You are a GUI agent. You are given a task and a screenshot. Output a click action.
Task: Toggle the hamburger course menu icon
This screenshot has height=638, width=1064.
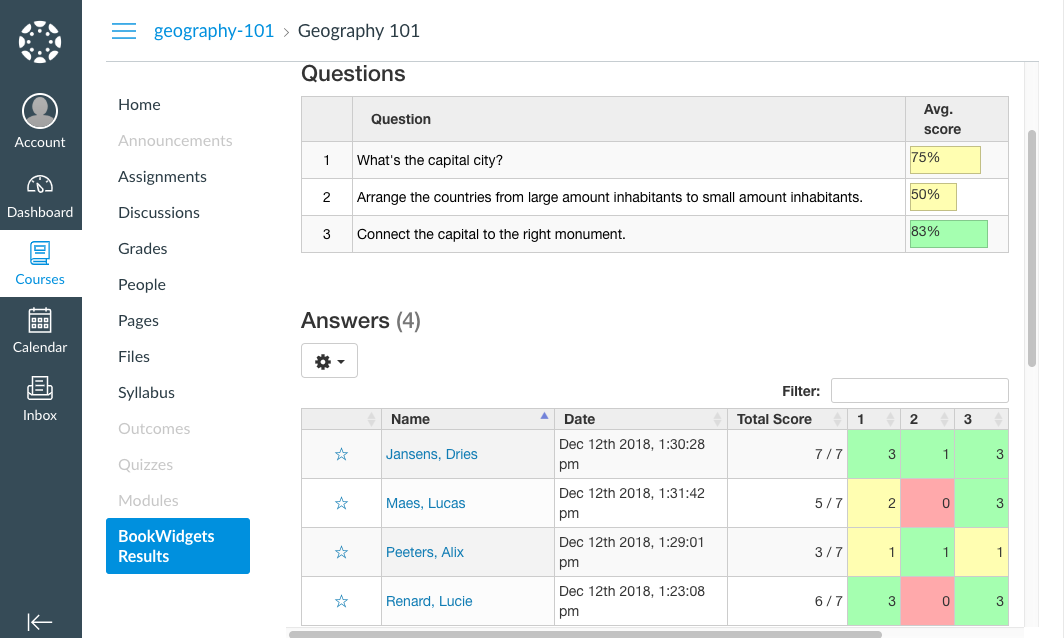tap(124, 31)
